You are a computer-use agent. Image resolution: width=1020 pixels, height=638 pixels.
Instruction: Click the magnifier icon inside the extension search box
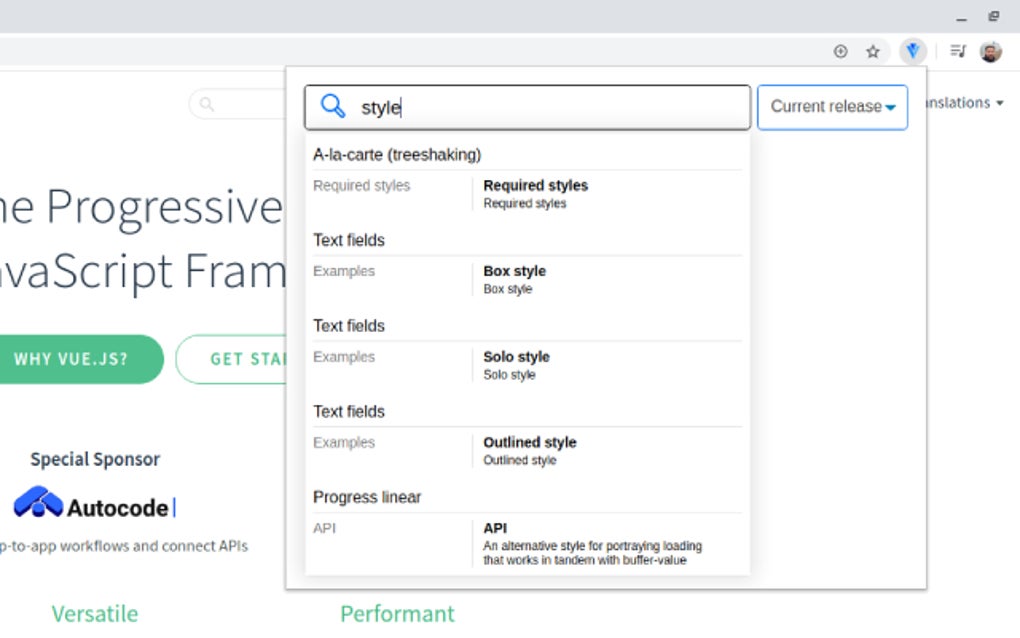pyautogui.click(x=330, y=107)
